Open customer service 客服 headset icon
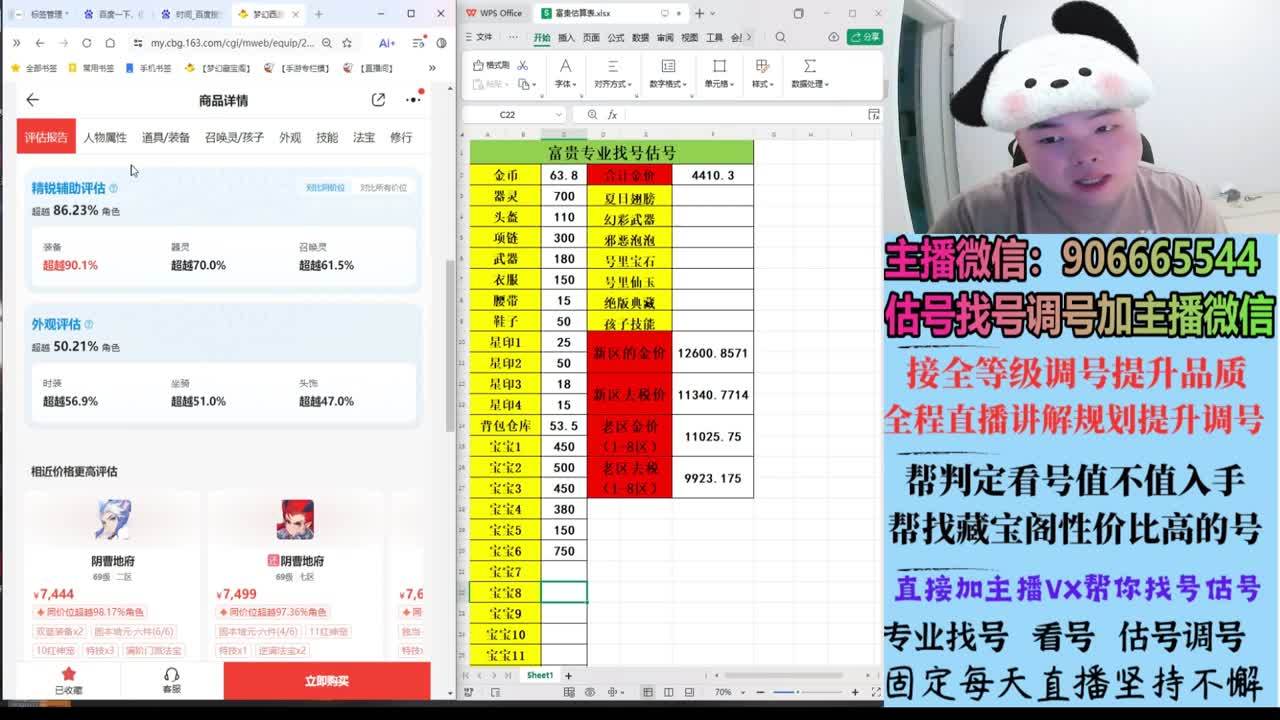This screenshot has width=1280, height=720. 172,675
